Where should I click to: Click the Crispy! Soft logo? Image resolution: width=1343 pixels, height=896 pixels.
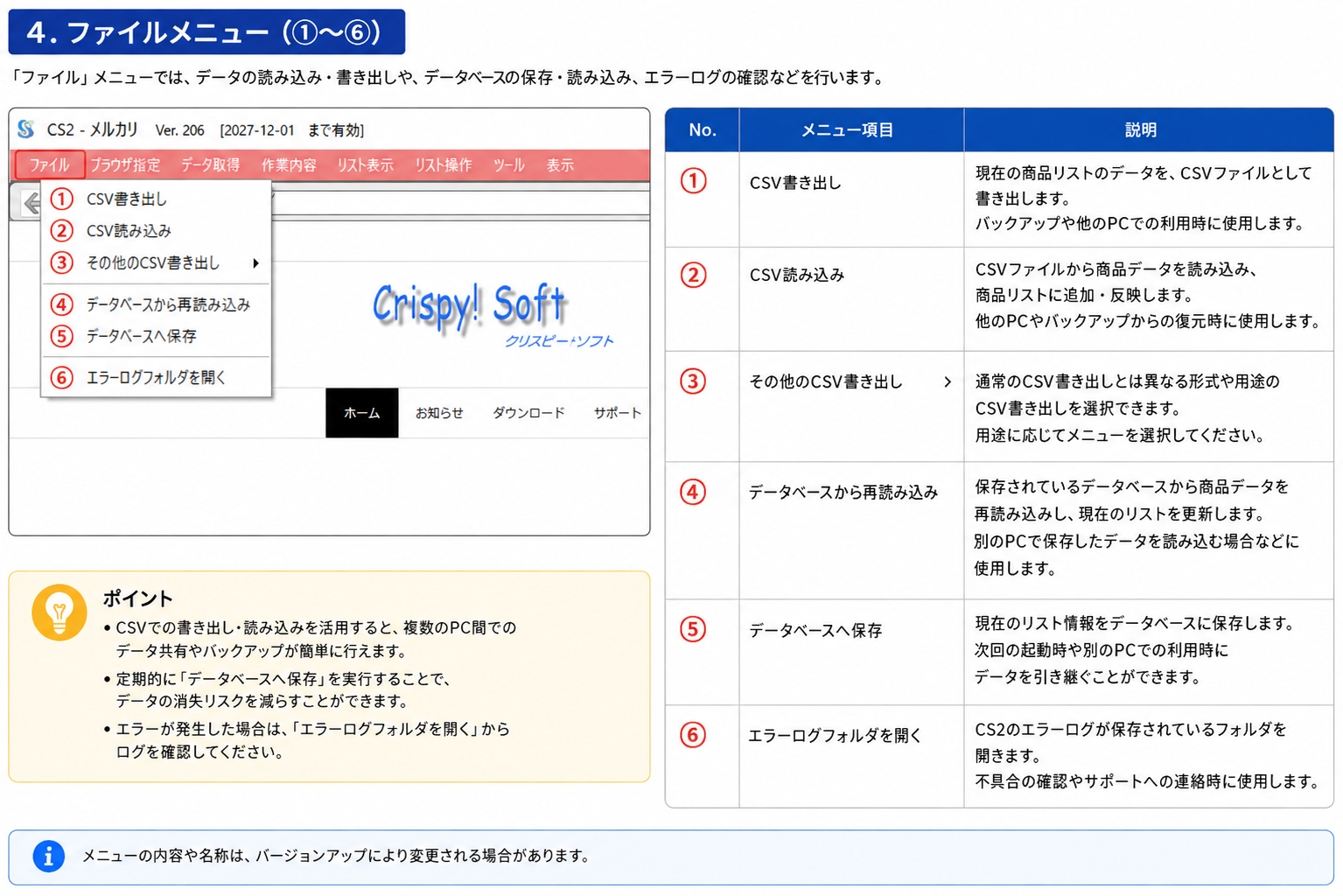[470, 306]
